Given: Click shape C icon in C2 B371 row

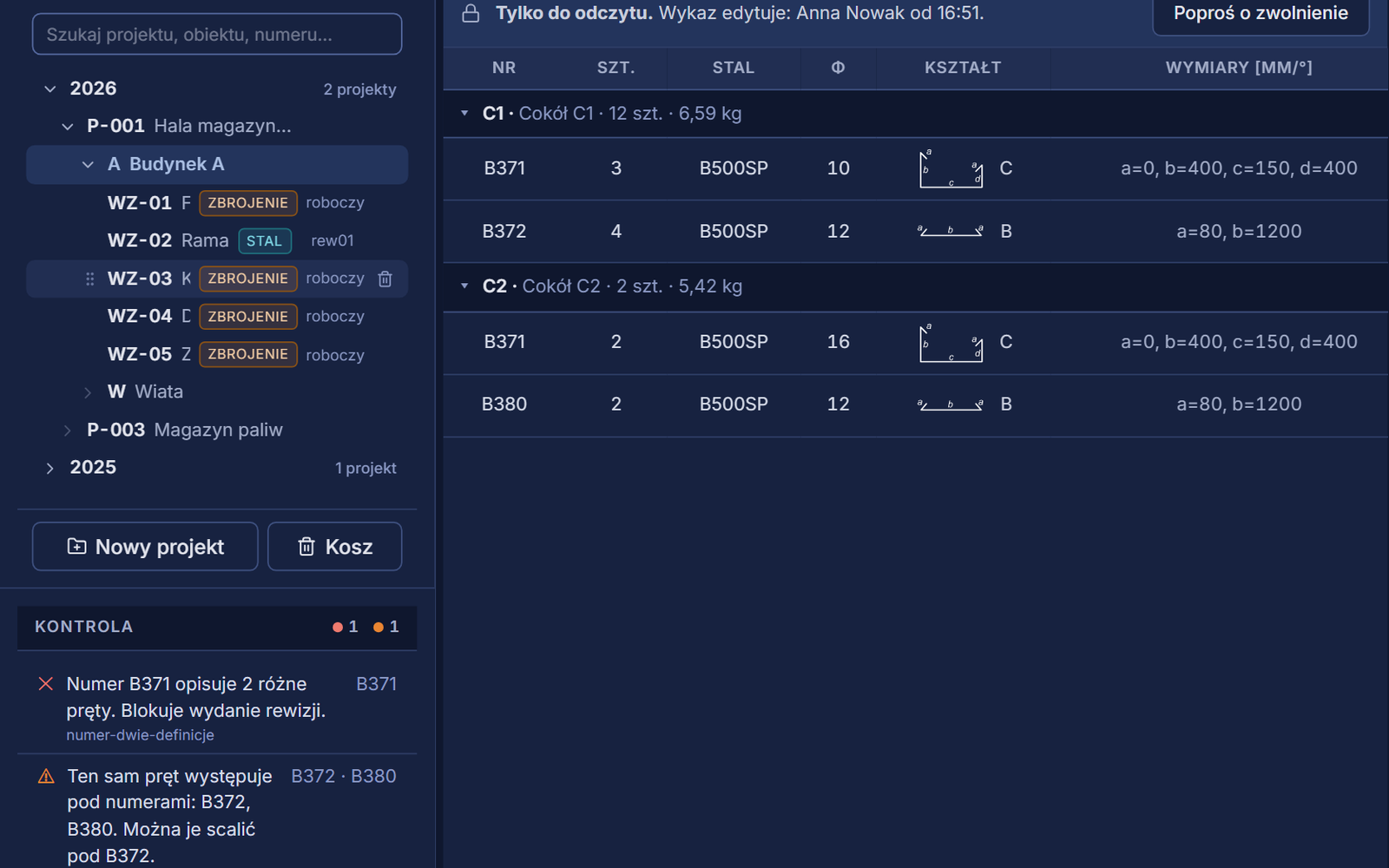Looking at the screenshot, I should point(951,342).
